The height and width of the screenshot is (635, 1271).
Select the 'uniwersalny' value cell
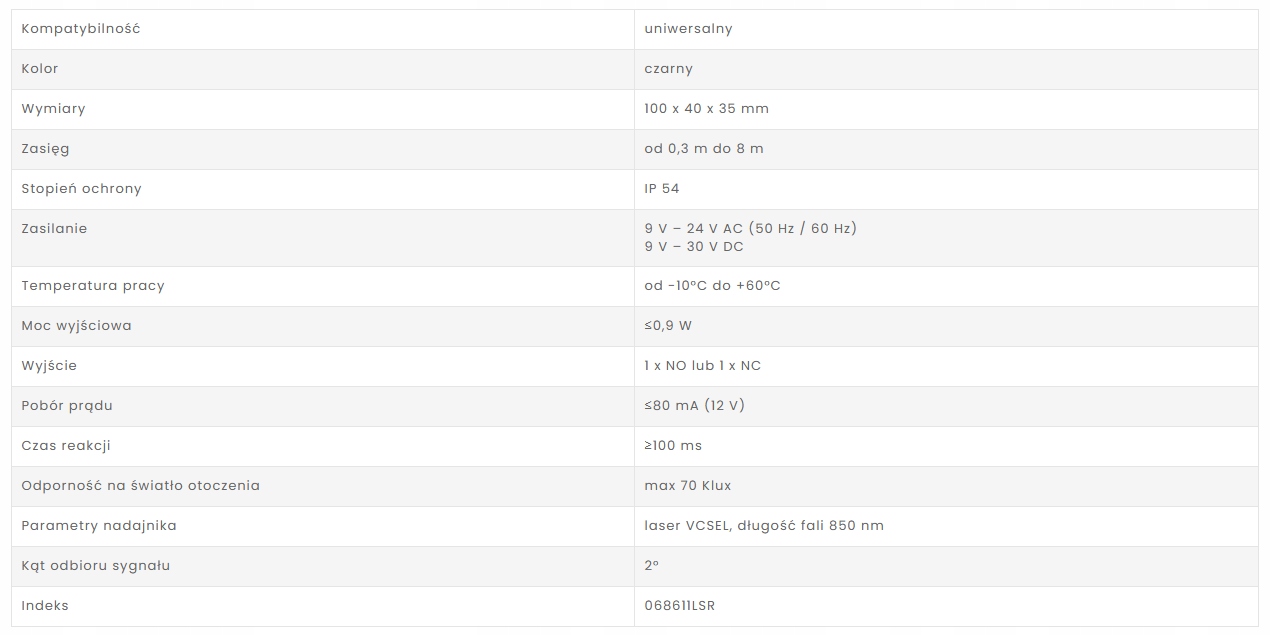[688, 29]
